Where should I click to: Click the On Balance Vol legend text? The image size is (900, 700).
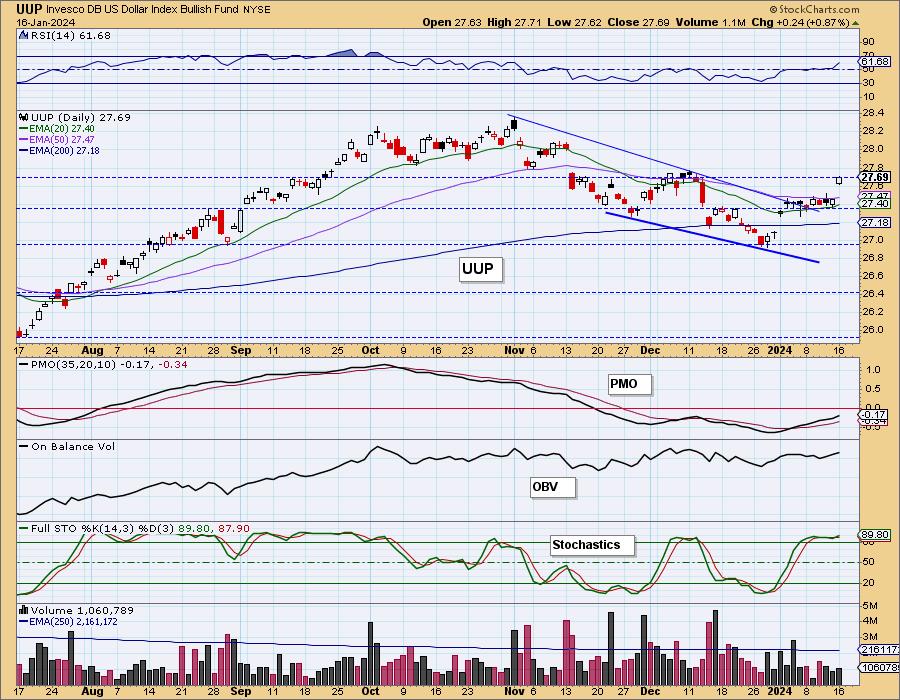pyautogui.click(x=73, y=446)
